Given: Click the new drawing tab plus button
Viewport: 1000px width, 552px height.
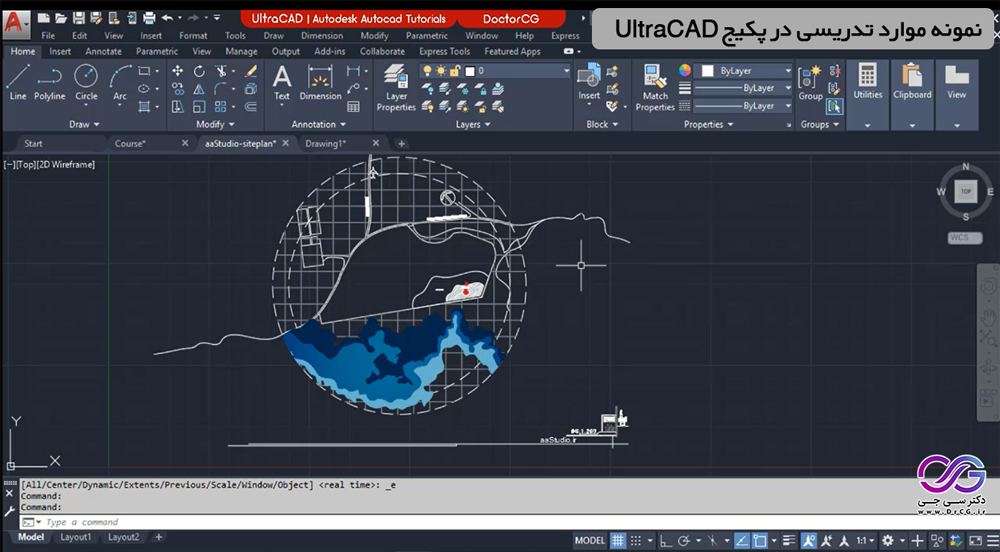Looking at the screenshot, I should (x=401, y=143).
